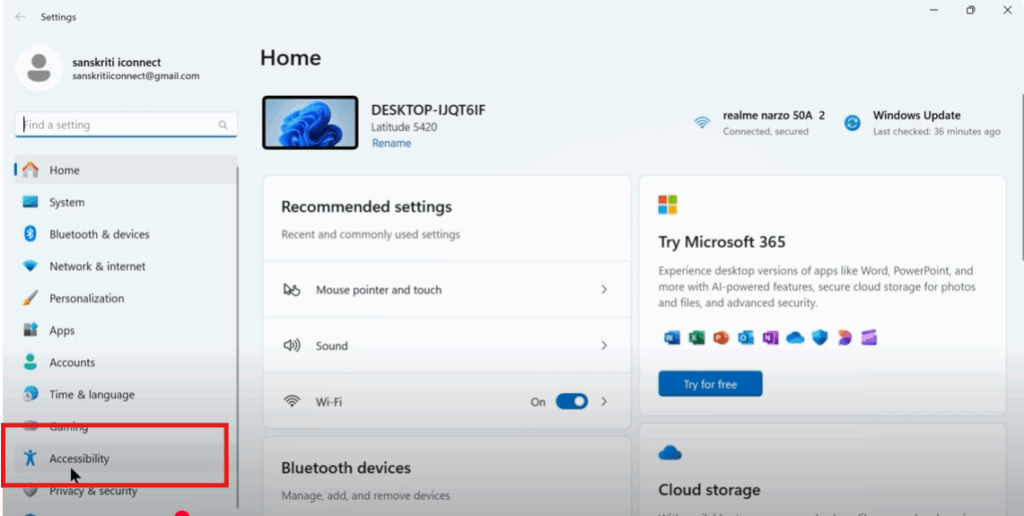The width and height of the screenshot is (1024, 516).
Task: Open Wi-Fi details with the chevron arrow
Action: click(x=604, y=401)
